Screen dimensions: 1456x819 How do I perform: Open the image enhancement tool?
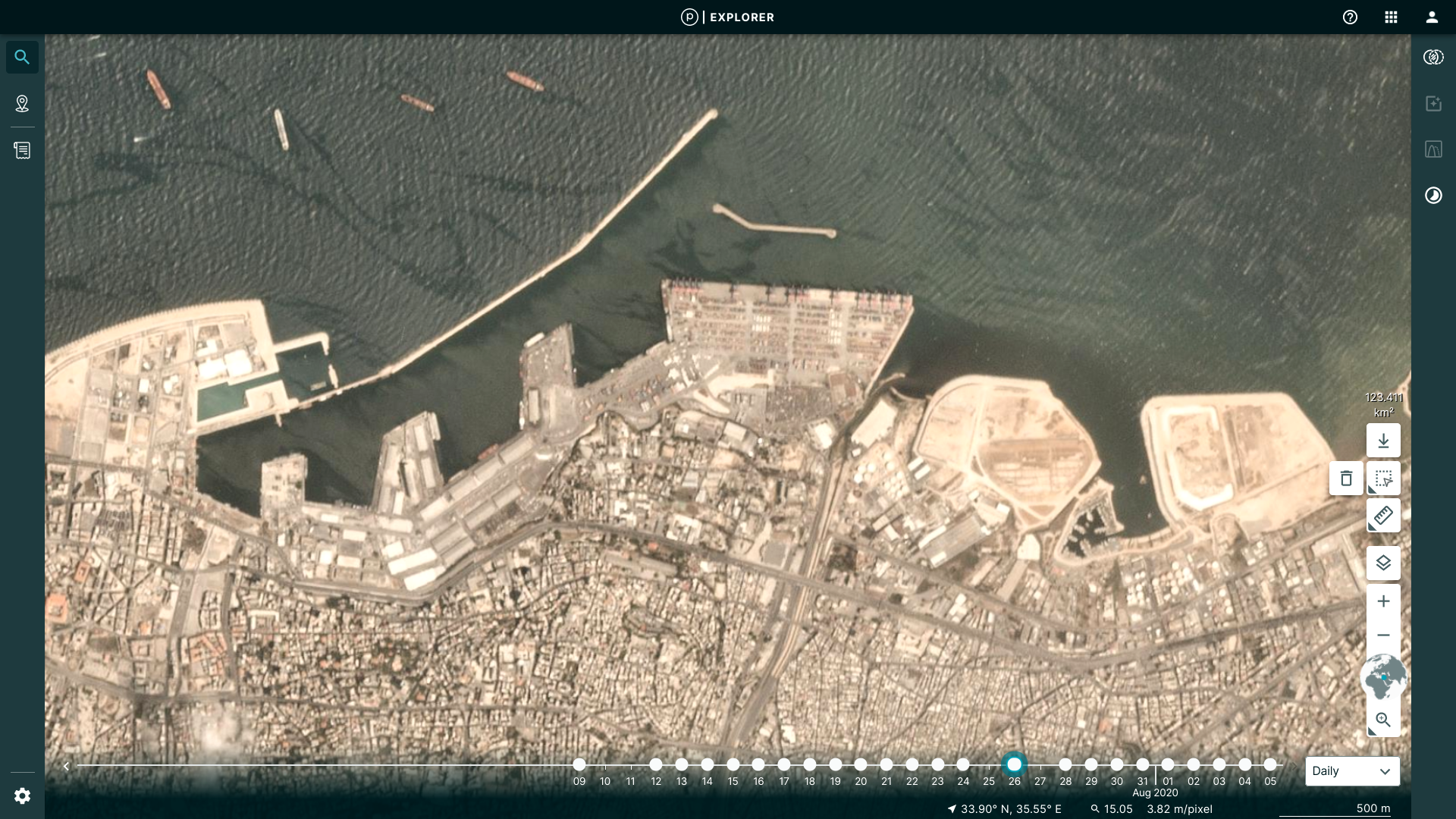point(1433,104)
